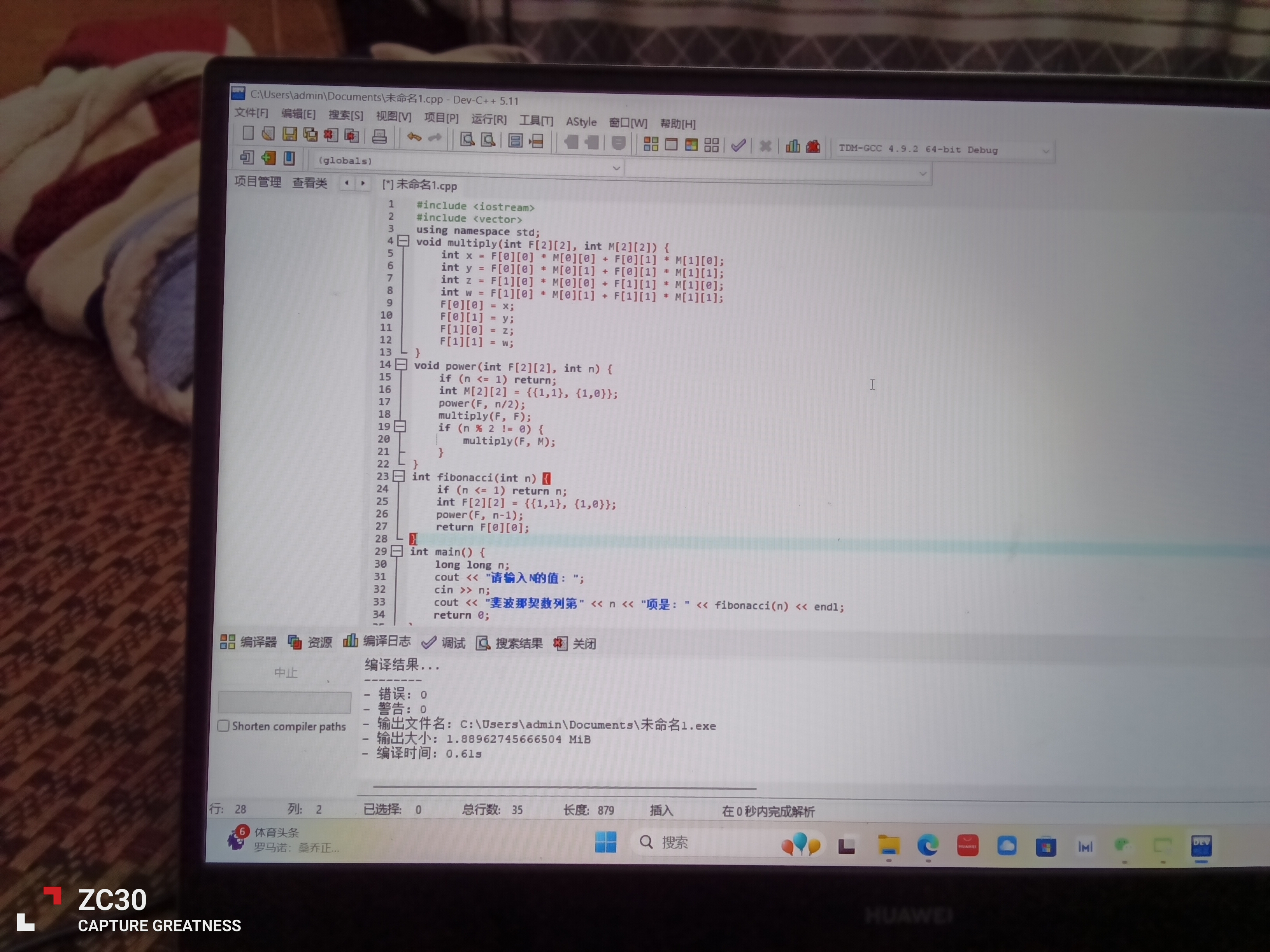Screen dimensions: 1270x952
Task: Click the blue bookmark toggle icon
Action: 289,158
